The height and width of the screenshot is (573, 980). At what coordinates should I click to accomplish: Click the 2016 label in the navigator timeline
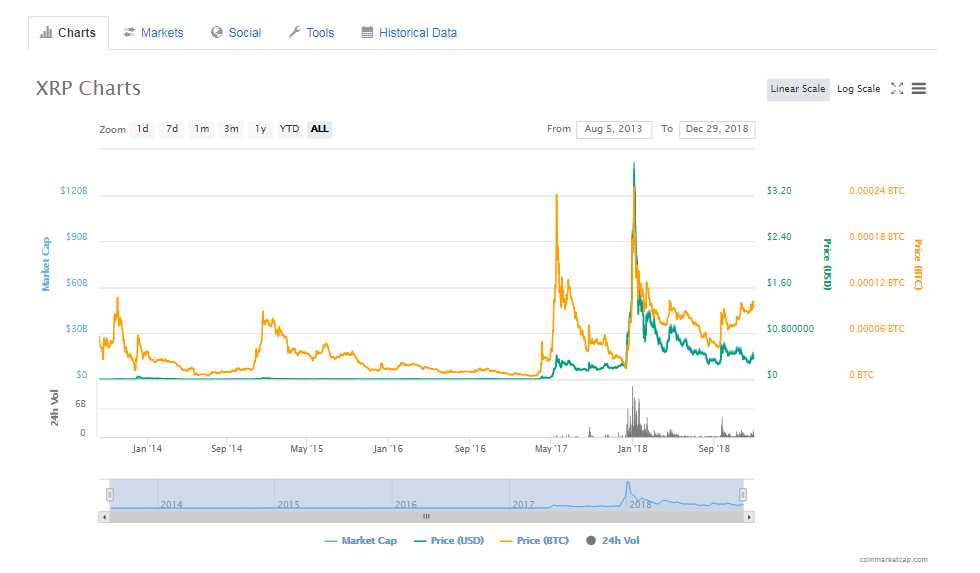406,504
